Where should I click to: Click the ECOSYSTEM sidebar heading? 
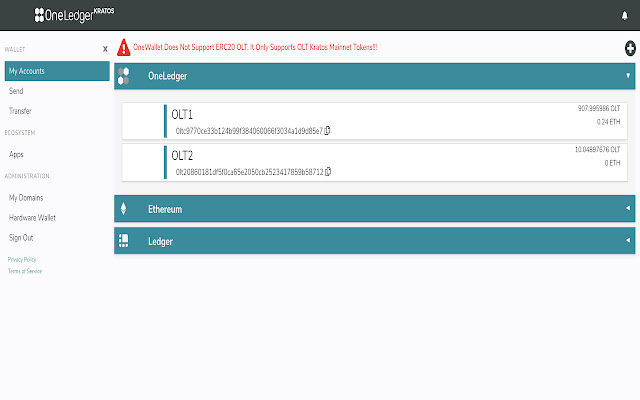(x=20, y=133)
